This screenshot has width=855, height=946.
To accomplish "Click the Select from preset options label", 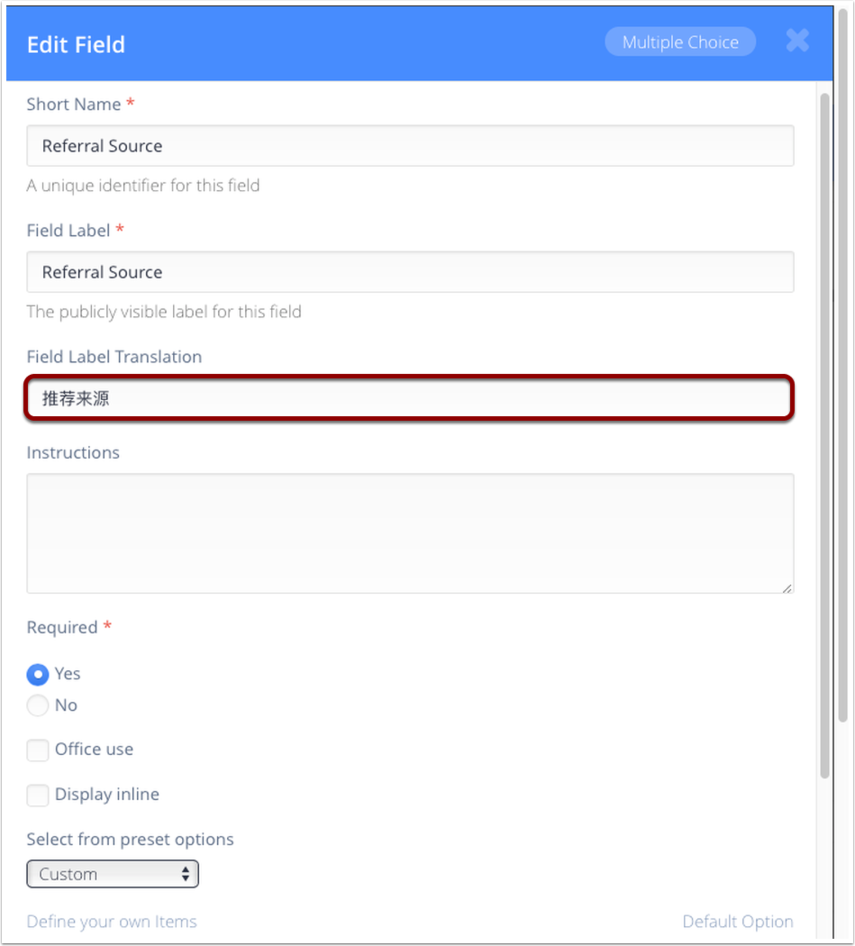I will coord(130,840).
